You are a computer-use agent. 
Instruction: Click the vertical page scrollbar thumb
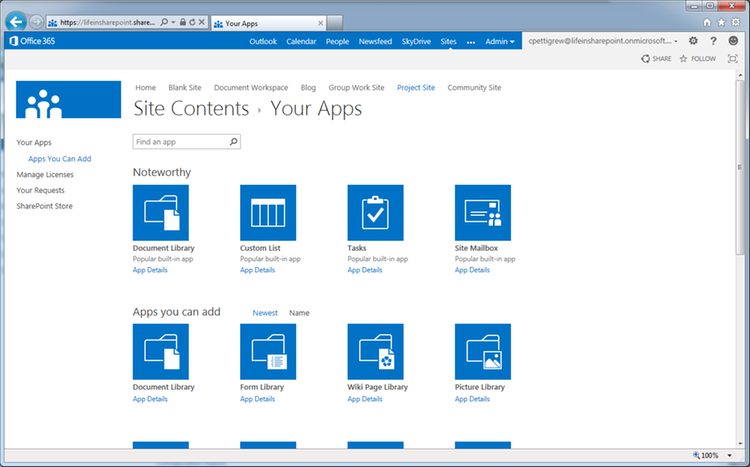coord(739,167)
